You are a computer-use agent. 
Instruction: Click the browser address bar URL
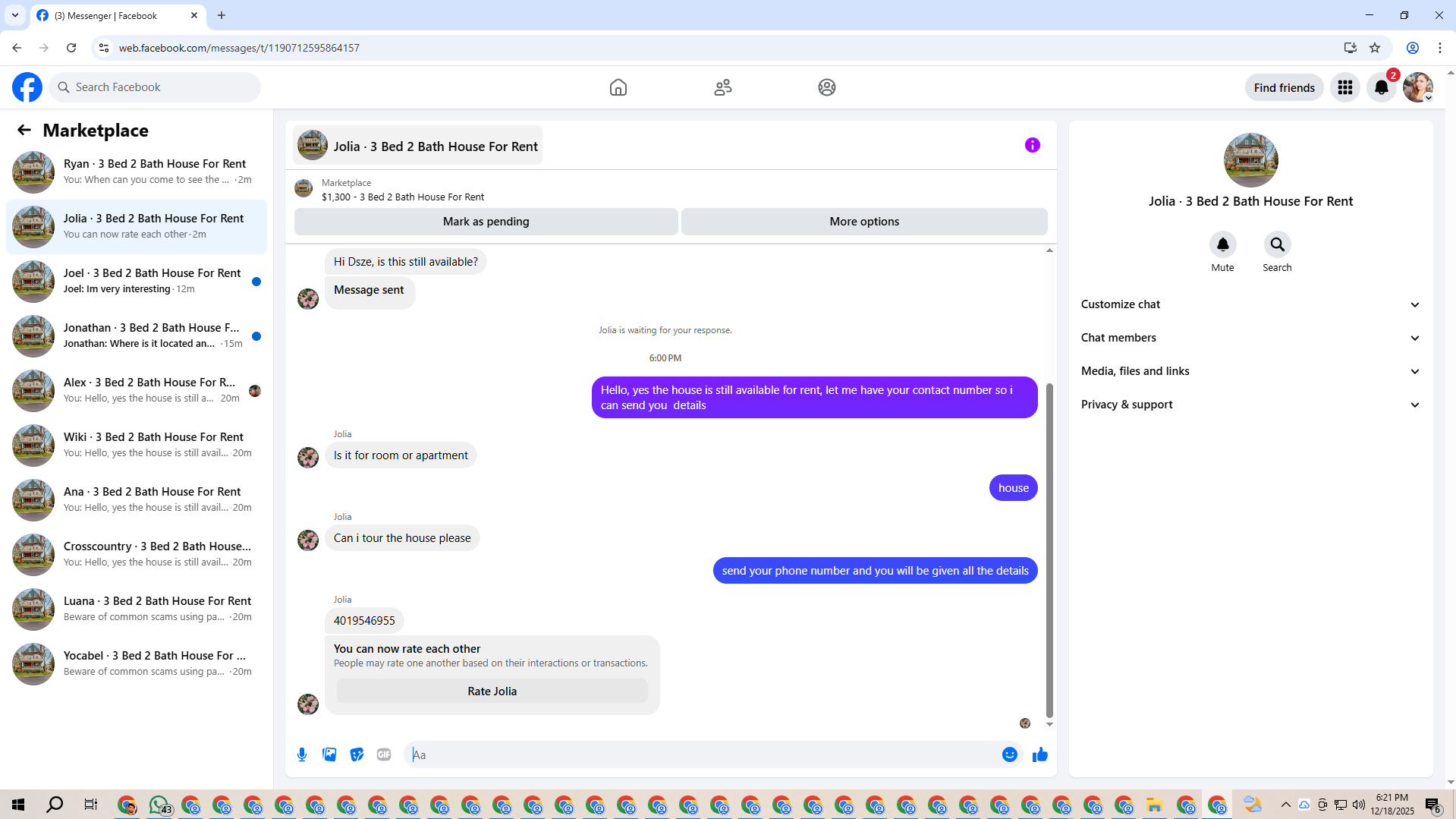[x=239, y=48]
